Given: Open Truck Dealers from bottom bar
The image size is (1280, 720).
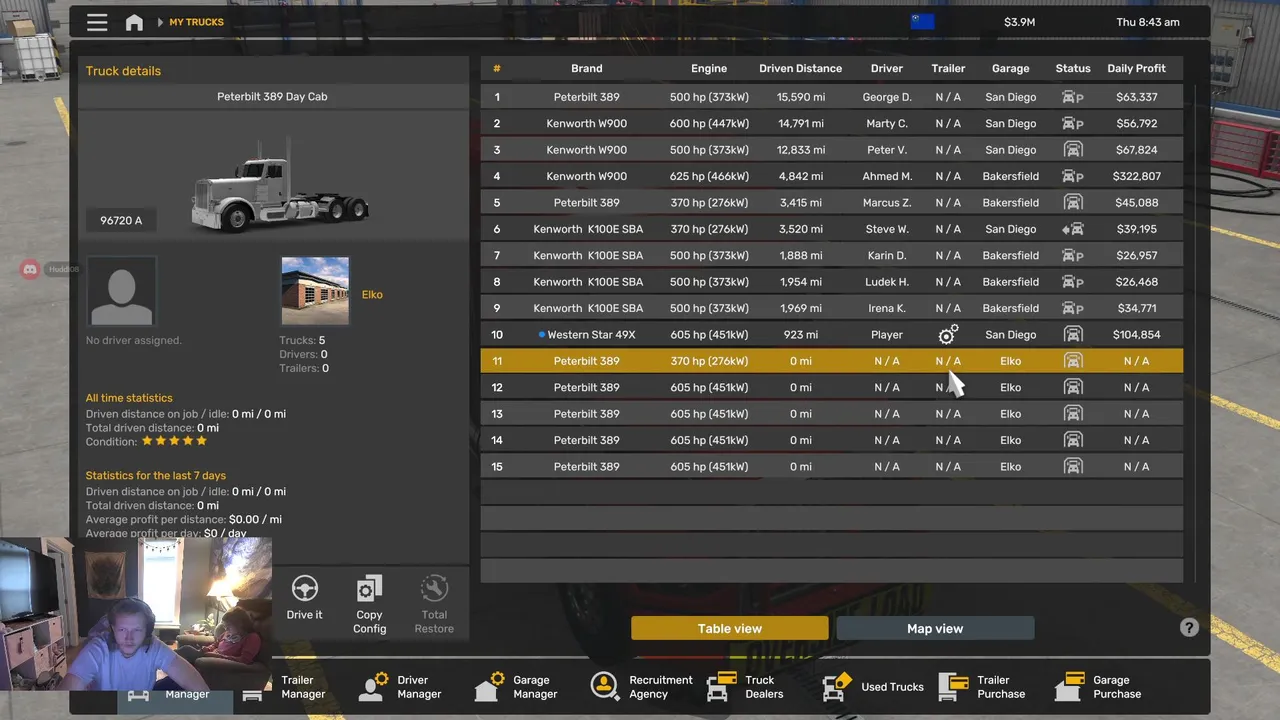Looking at the screenshot, I should 746,687.
